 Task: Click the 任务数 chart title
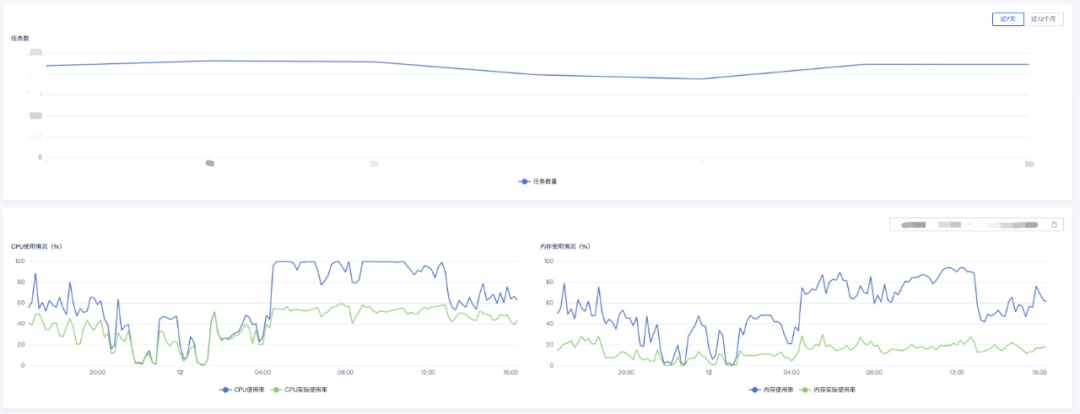[20, 38]
